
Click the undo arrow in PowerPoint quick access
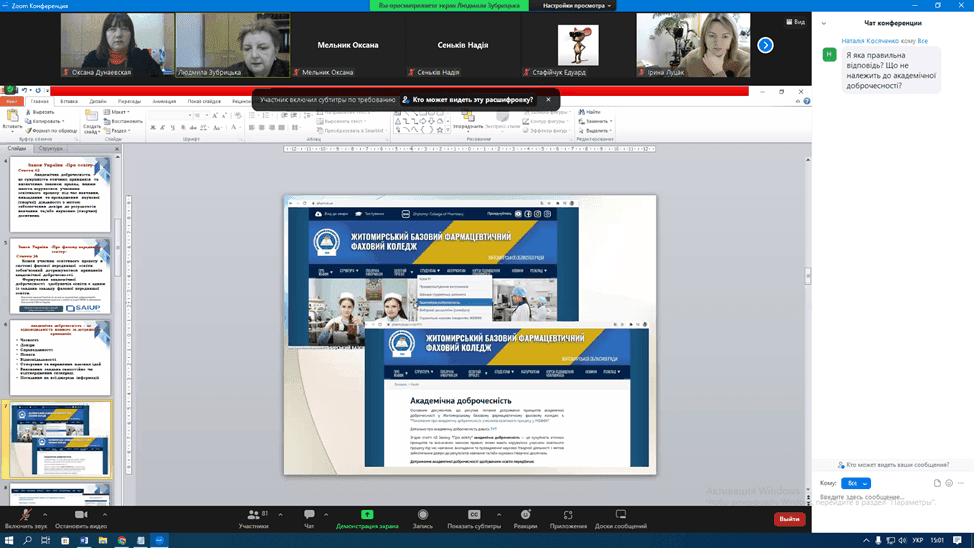pos(24,91)
